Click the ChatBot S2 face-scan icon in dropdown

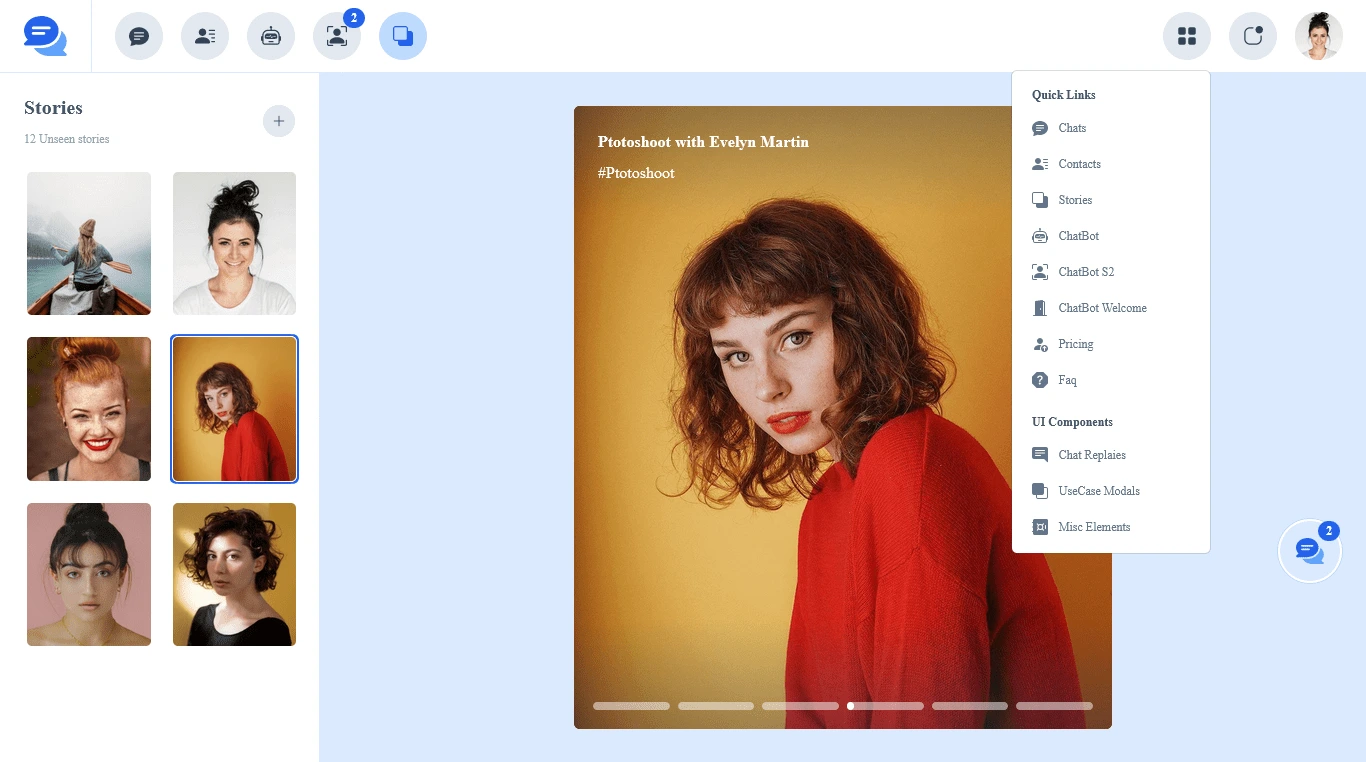(x=1040, y=272)
